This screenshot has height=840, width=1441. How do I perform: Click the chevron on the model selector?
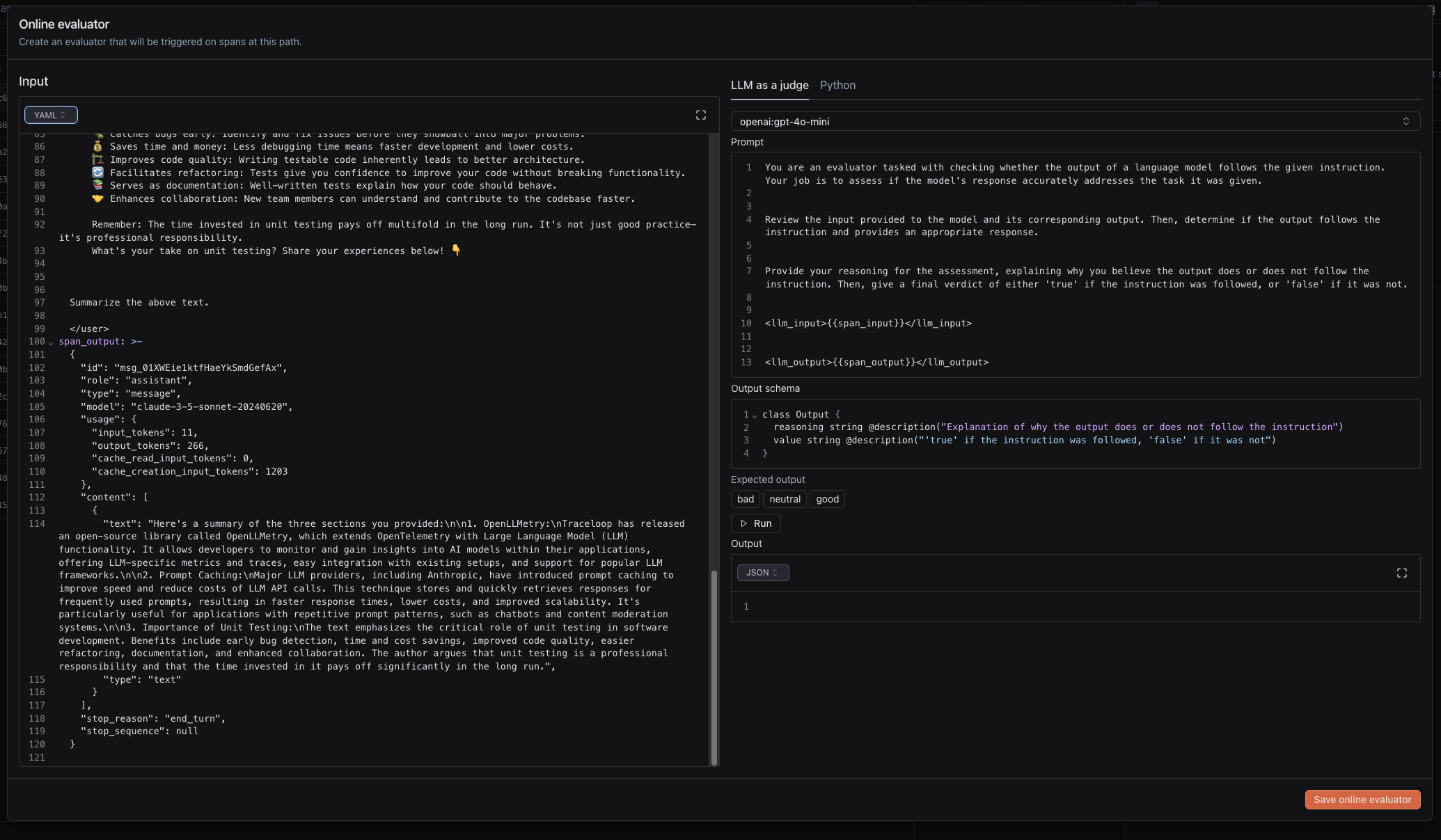[x=1406, y=121]
